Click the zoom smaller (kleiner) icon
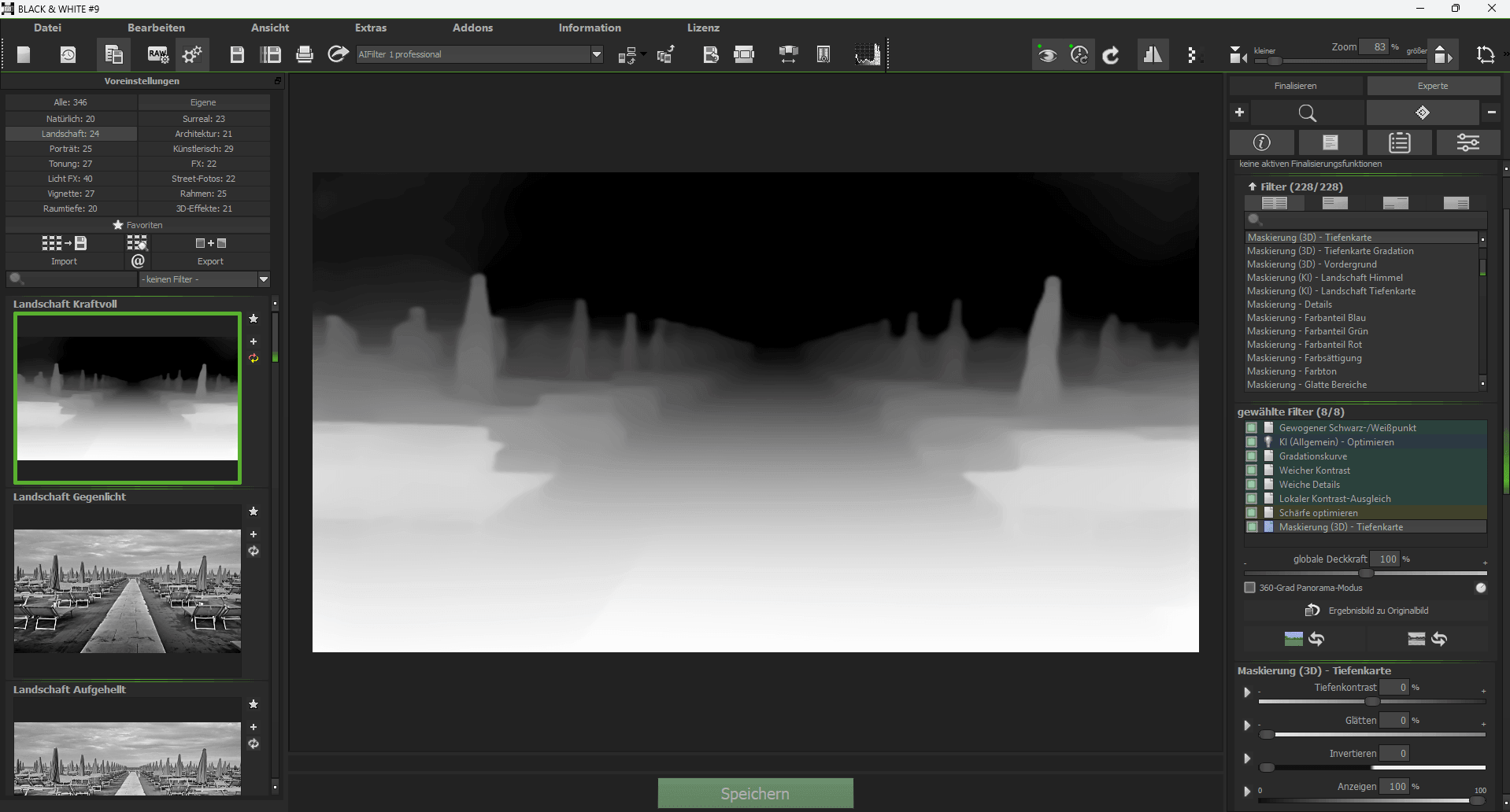Screen dimensions: 1510x812 [x=1238, y=55]
